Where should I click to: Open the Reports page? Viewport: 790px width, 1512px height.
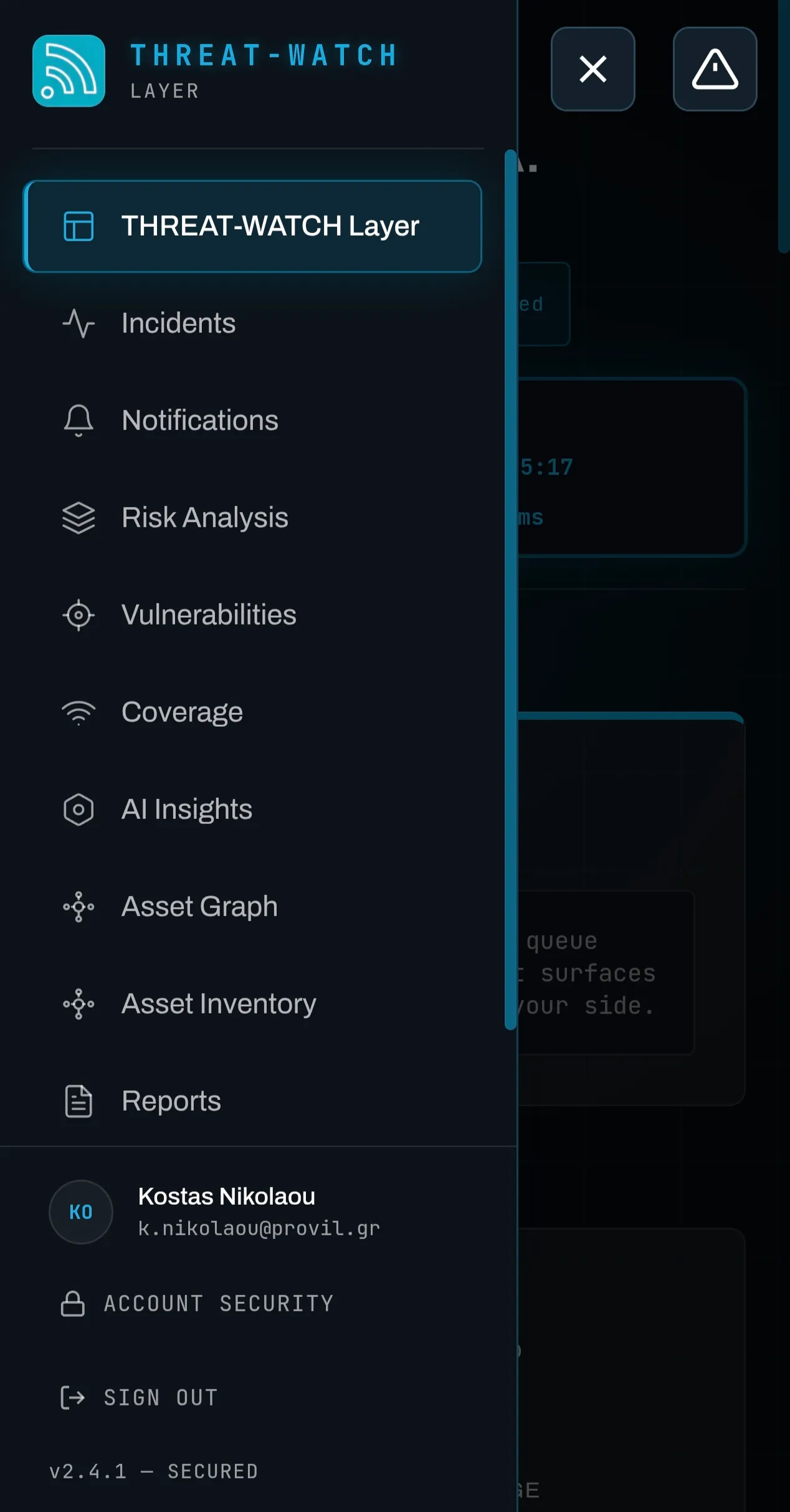(252, 1101)
